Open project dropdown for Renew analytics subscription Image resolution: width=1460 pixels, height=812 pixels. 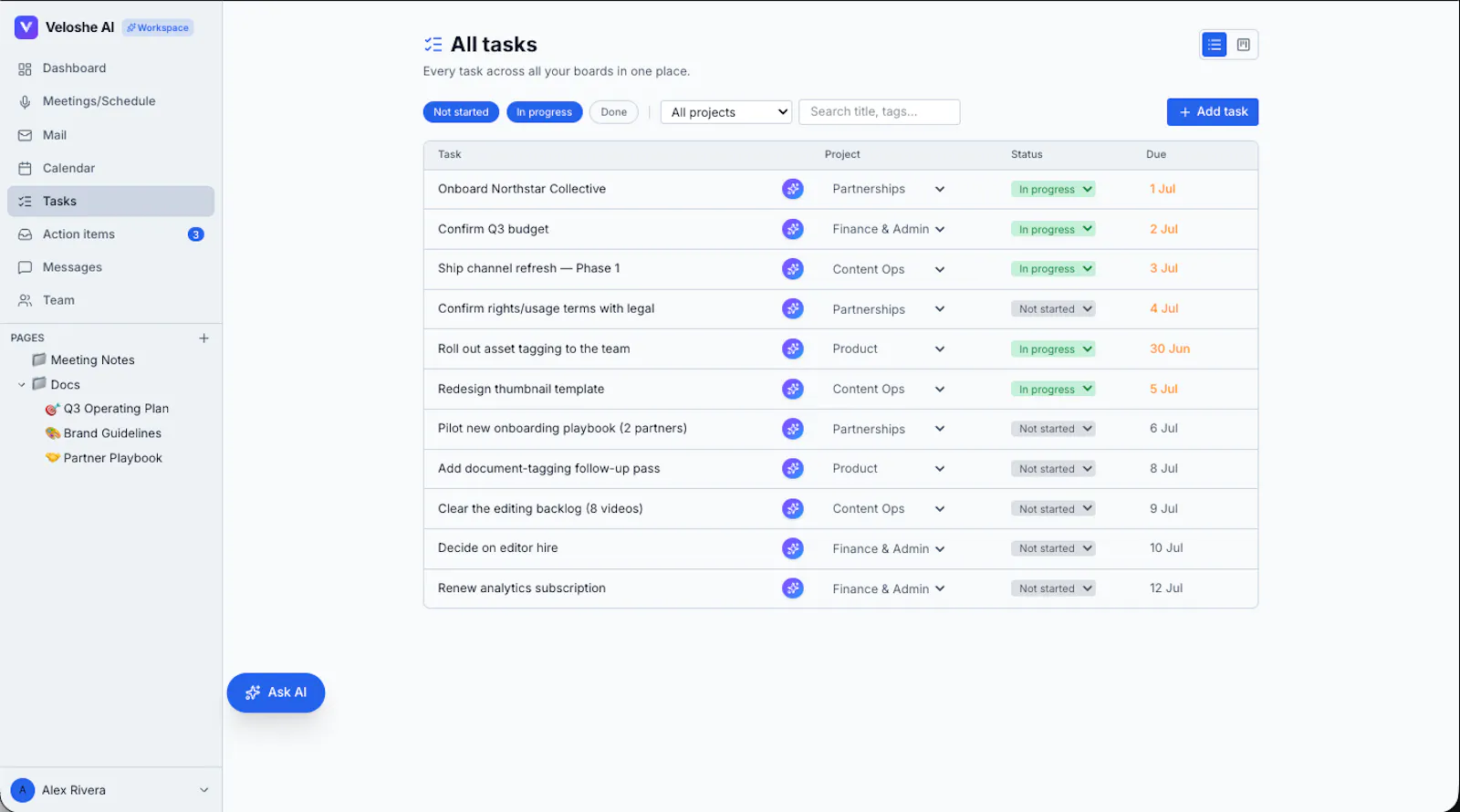pyautogui.click(x=888, y=588)
